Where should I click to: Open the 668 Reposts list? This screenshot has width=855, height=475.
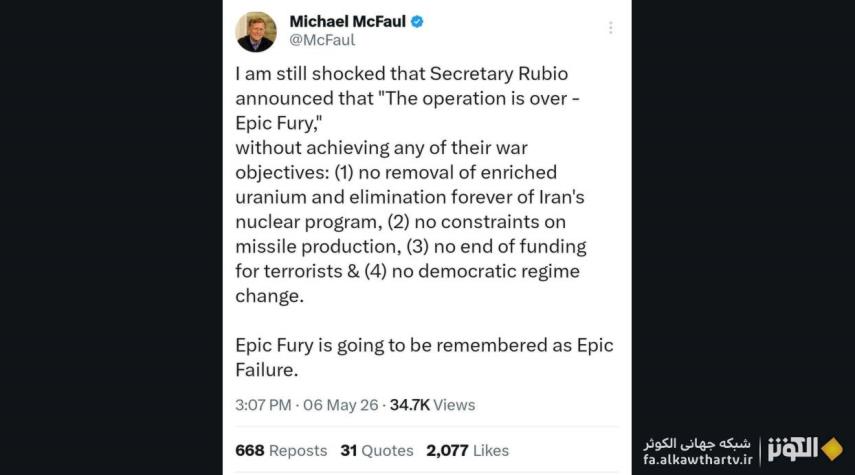(x=281, y=450)
